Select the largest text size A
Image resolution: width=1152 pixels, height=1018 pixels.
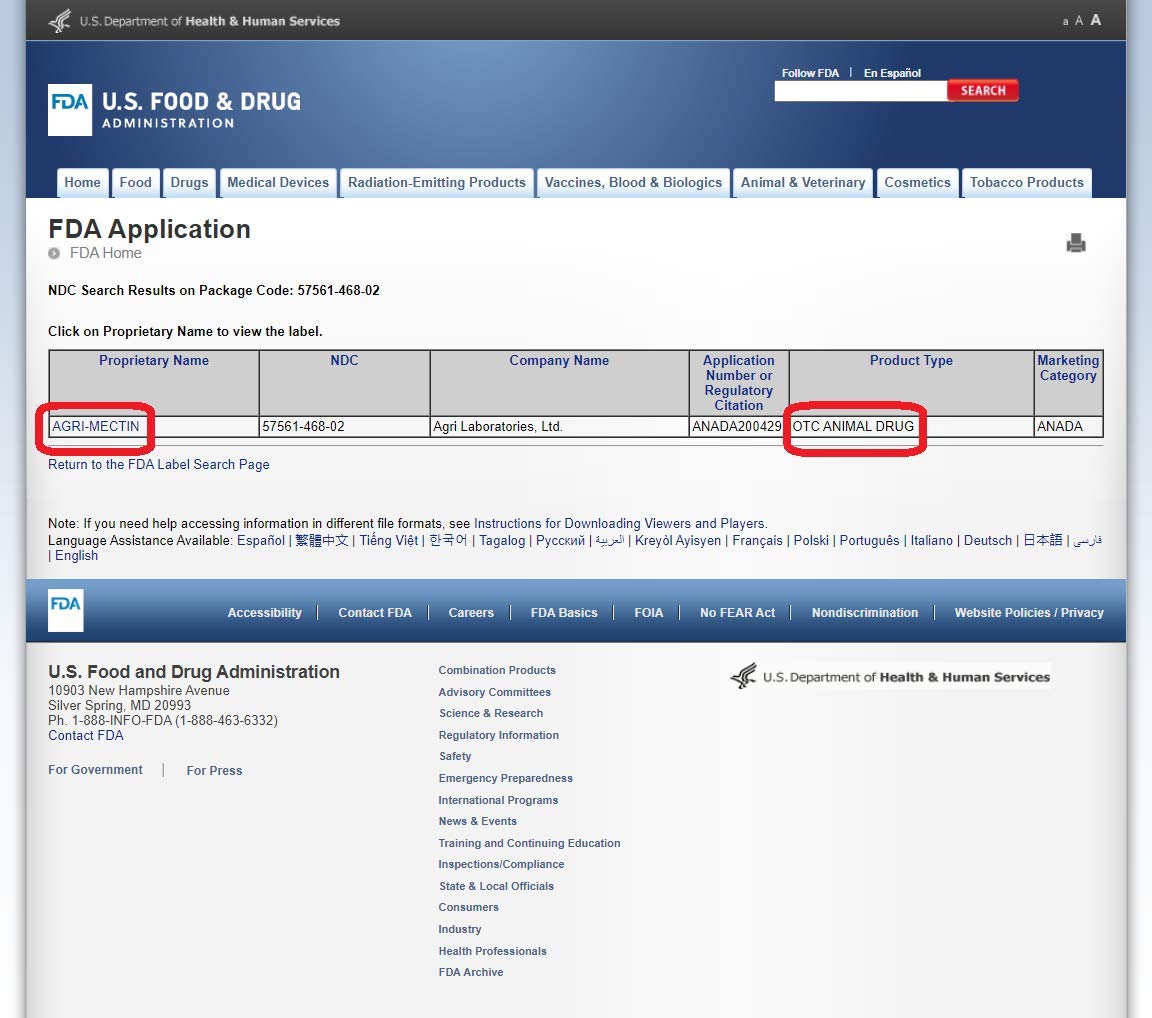pyautogui.click(x=1096, y=20)
